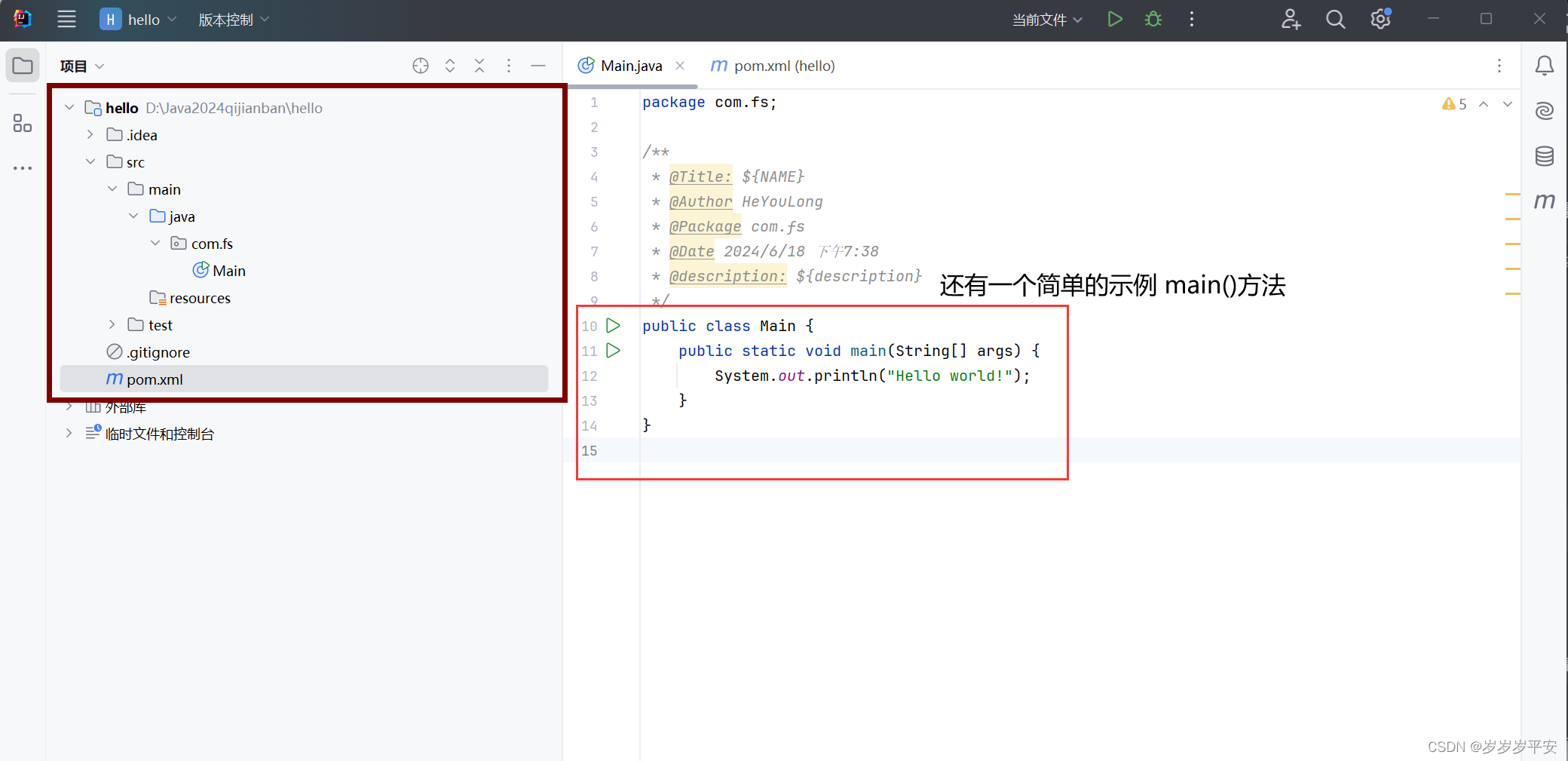Collapse the hello project root node
This screenshot has height=761, width=1568.
[69, 107]
